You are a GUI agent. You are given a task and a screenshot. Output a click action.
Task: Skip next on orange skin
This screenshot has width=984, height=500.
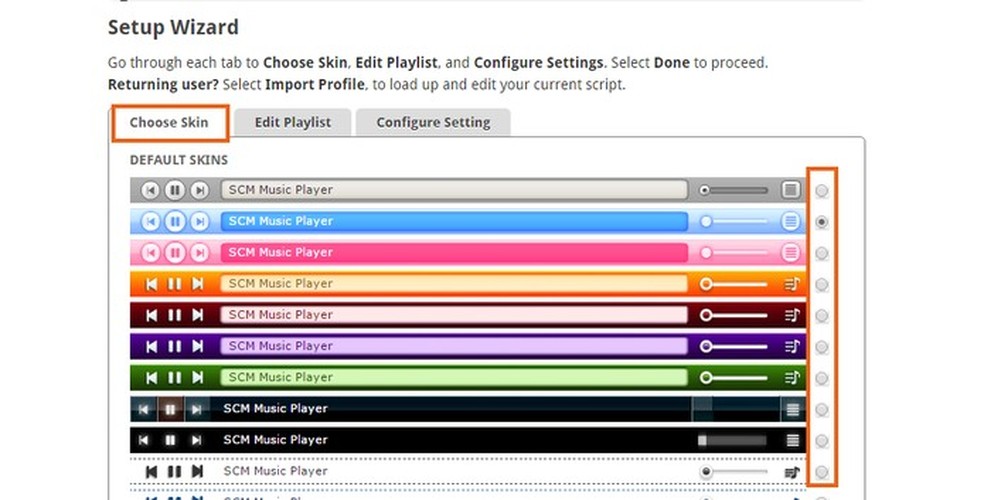click(198, 284)
